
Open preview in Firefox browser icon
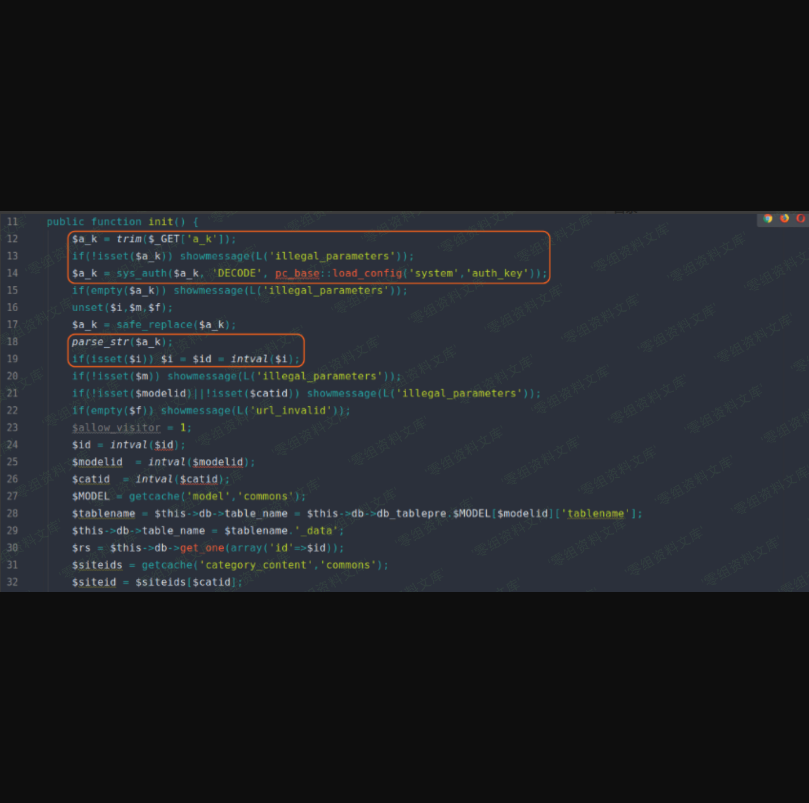click(784, 219)
